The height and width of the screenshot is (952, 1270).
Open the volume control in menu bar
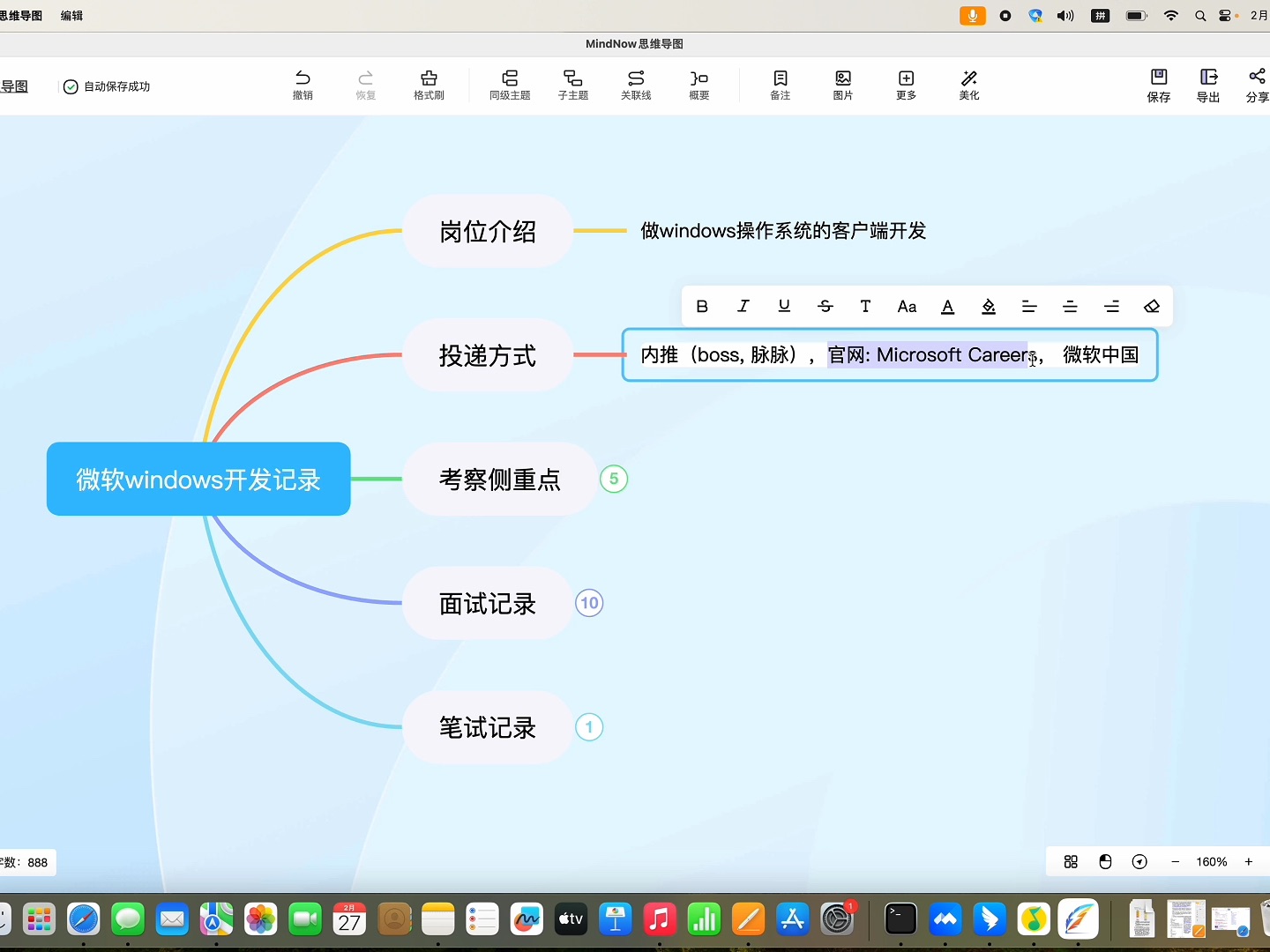click(1065, 16)
